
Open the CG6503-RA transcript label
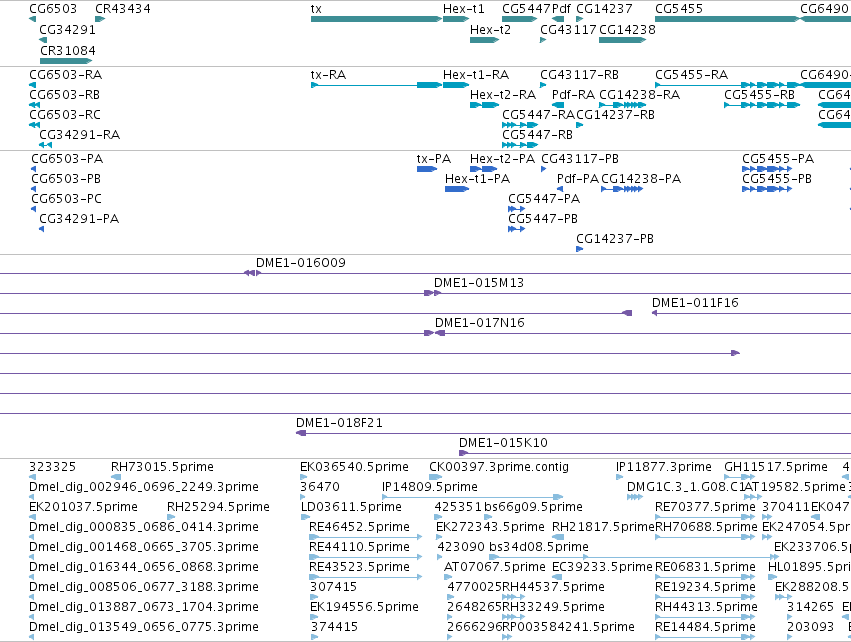point(66,75)
